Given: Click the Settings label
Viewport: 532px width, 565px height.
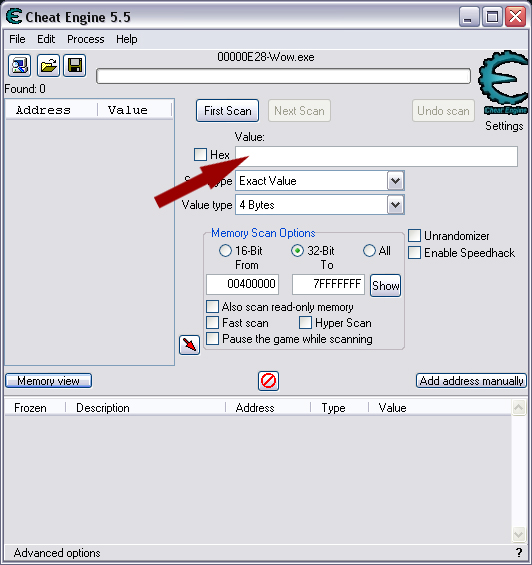Looking at the screenshot, I should click(504, 126).
